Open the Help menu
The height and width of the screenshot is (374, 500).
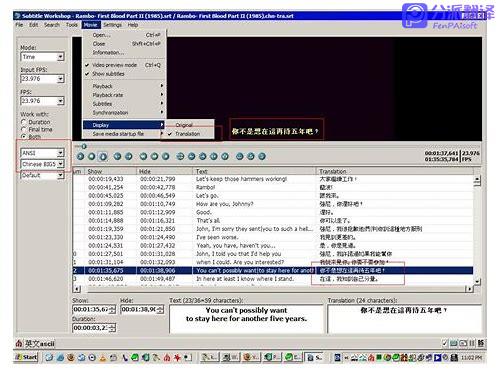[x=133, y=25]
